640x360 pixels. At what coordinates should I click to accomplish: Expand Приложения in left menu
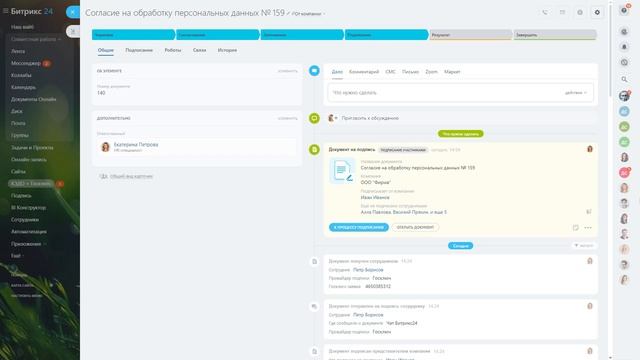pyautogui.click(x=28, y=244)
